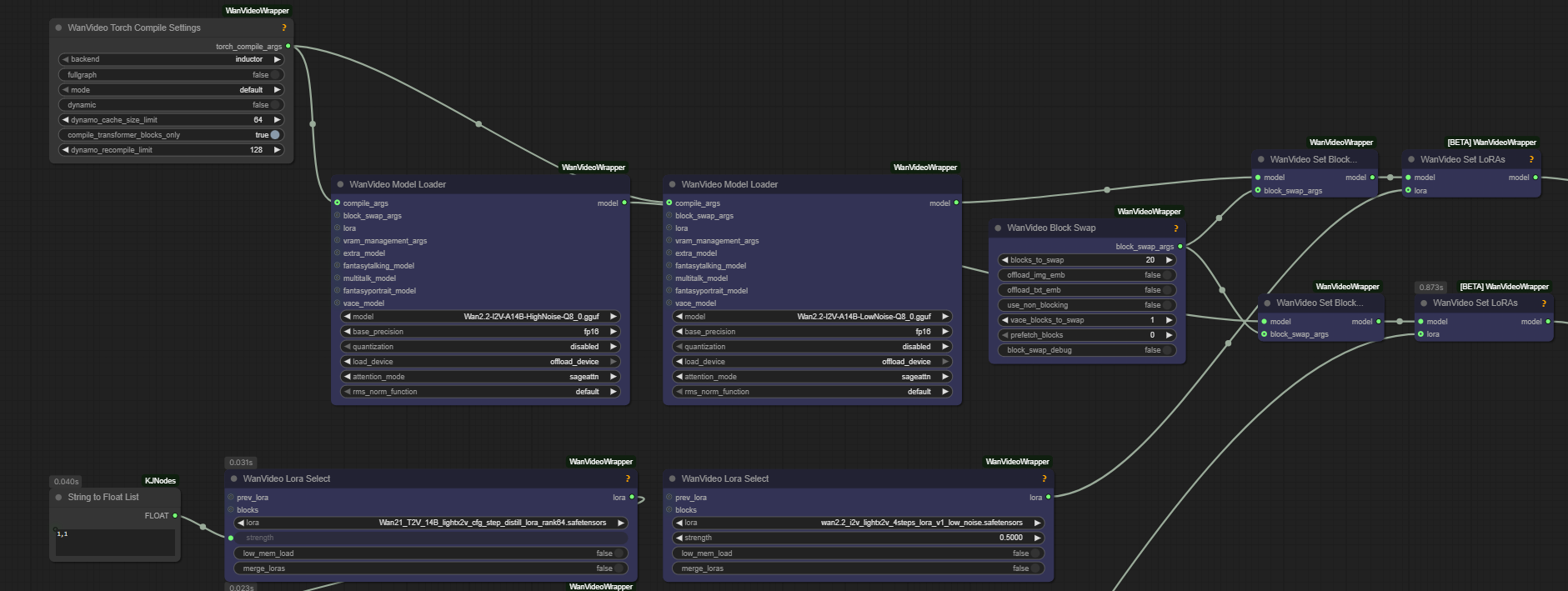Click disabled strength field on cfg_step_distill Lora Select
Viewport: 1568px width, 591px height.
click(x=431, y=538)
